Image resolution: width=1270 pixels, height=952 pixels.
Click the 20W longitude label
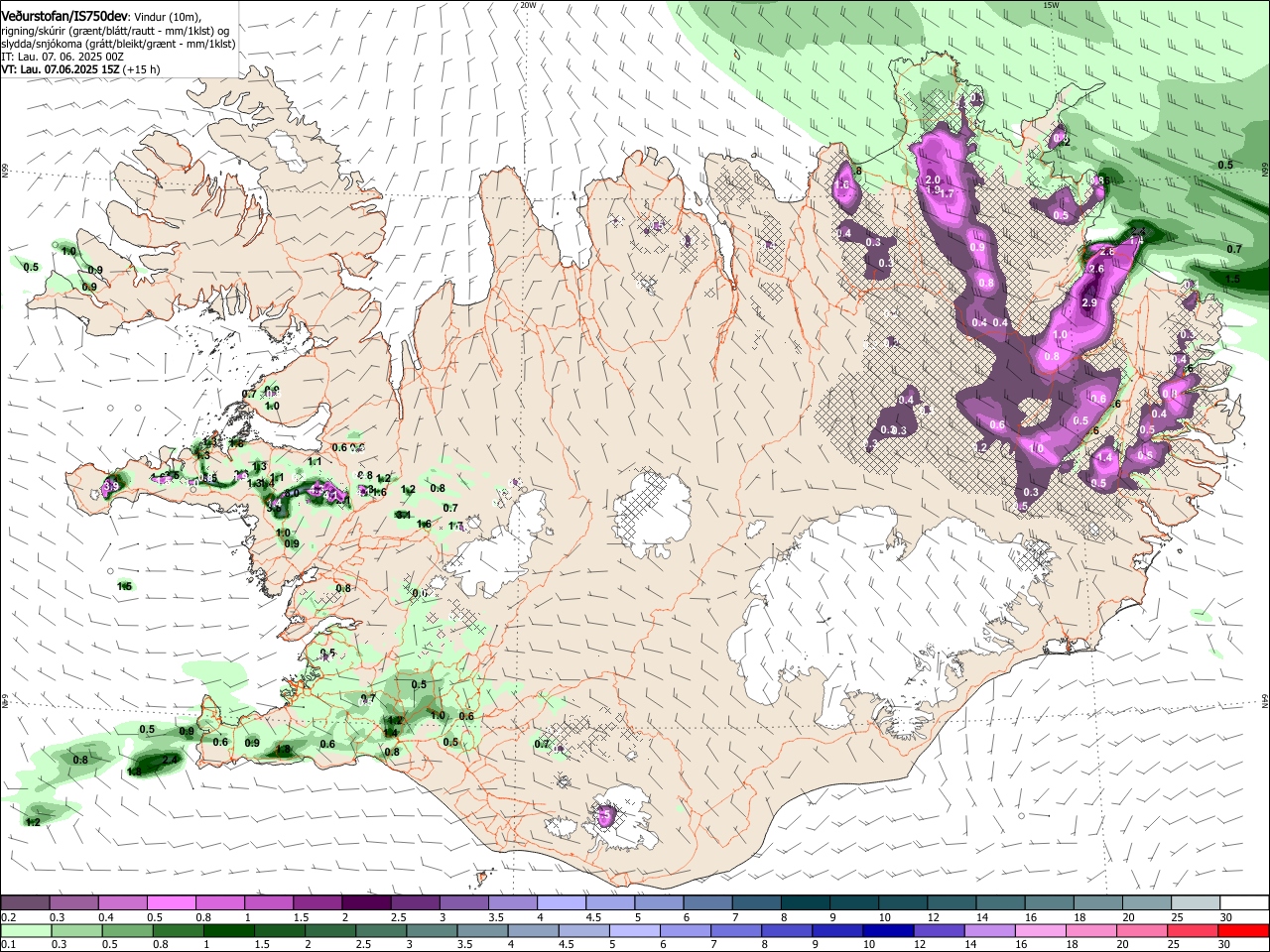tap(528, 5)
